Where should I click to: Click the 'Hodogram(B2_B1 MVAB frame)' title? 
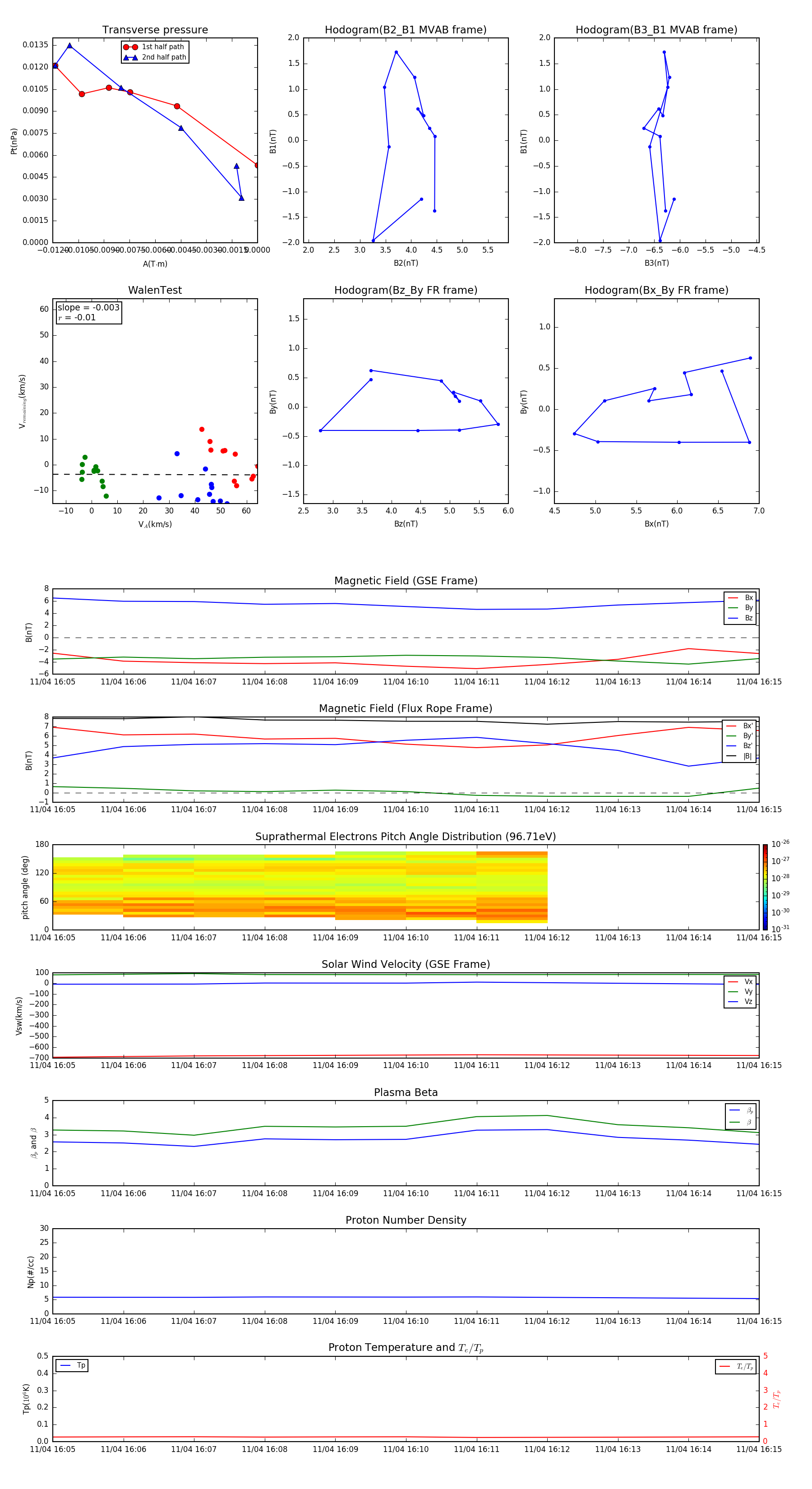(x=406, y=30)
